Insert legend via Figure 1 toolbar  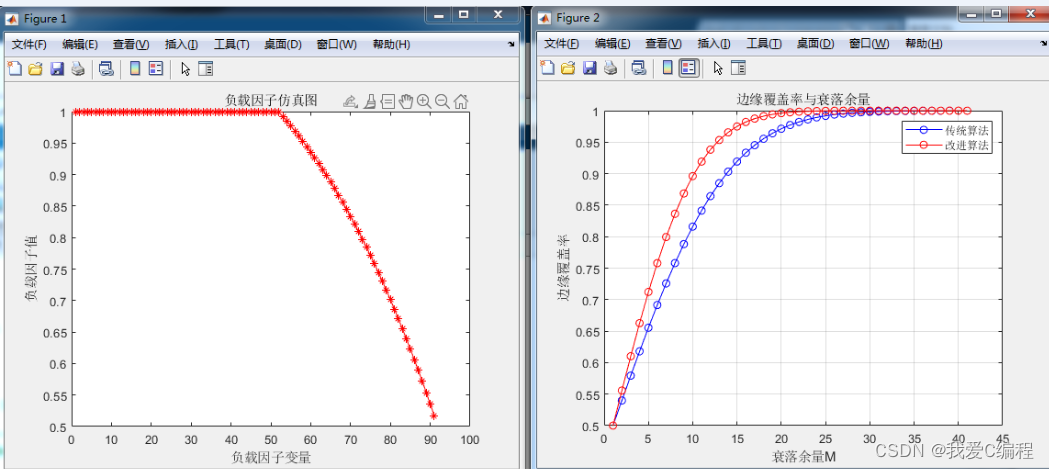156,68
